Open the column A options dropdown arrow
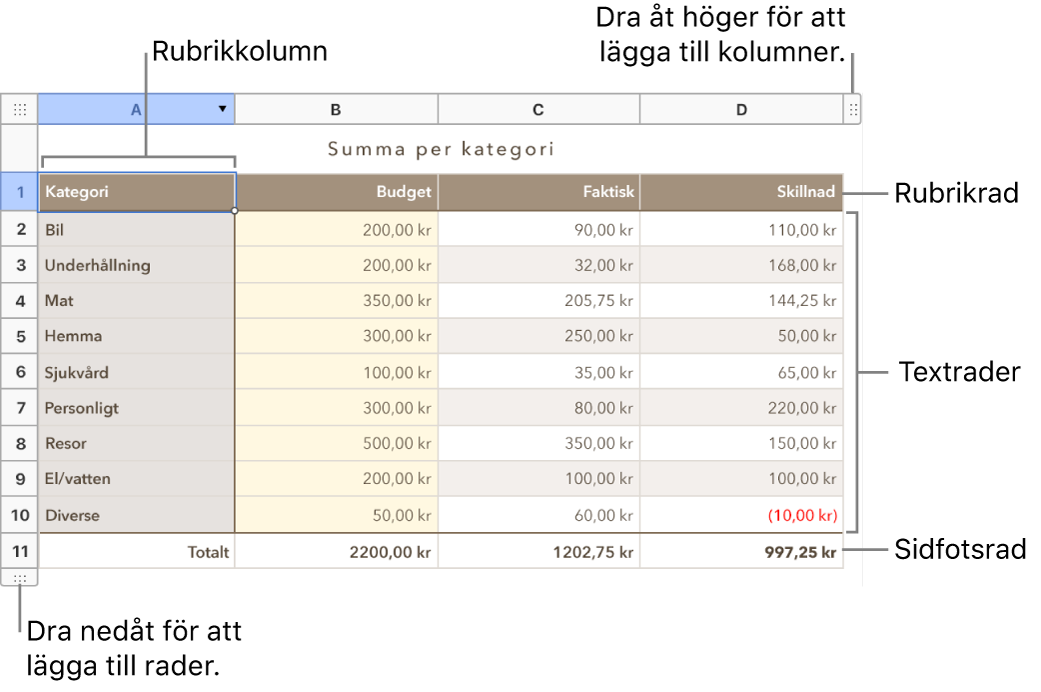Viewport: 1041px width, 692px height. [x=220, y=108]
